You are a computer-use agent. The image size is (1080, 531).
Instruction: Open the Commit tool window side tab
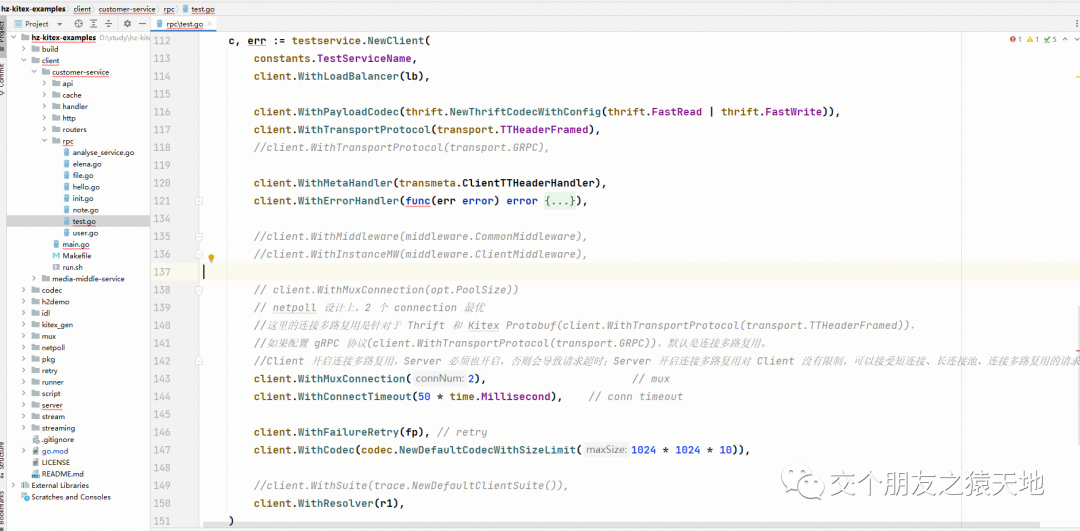[x=3, y=77]
